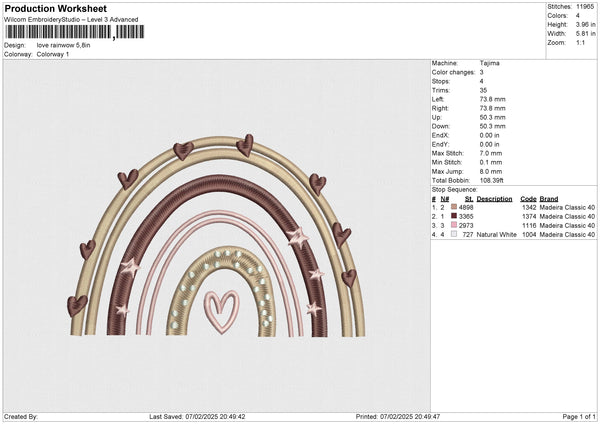
Task: Select the Natural White stop sequence row
Action: pos(510,234)
